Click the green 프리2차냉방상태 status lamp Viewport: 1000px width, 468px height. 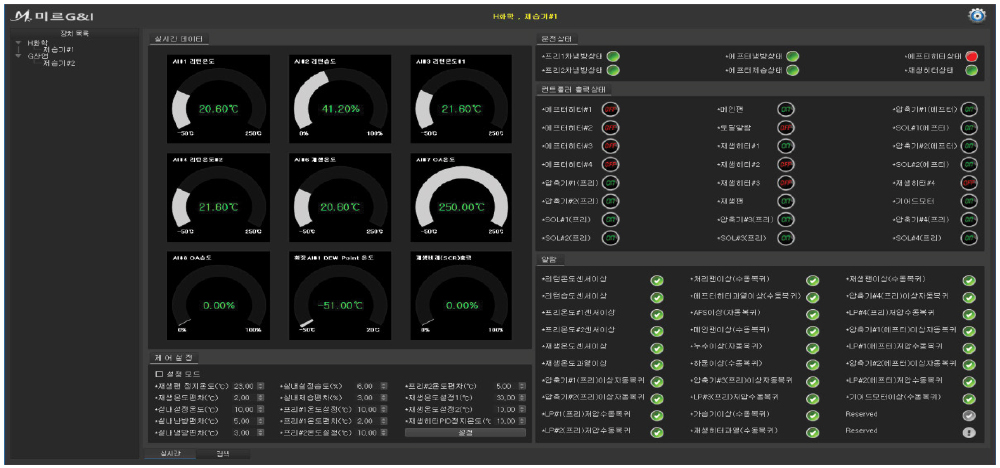(614, 70)
